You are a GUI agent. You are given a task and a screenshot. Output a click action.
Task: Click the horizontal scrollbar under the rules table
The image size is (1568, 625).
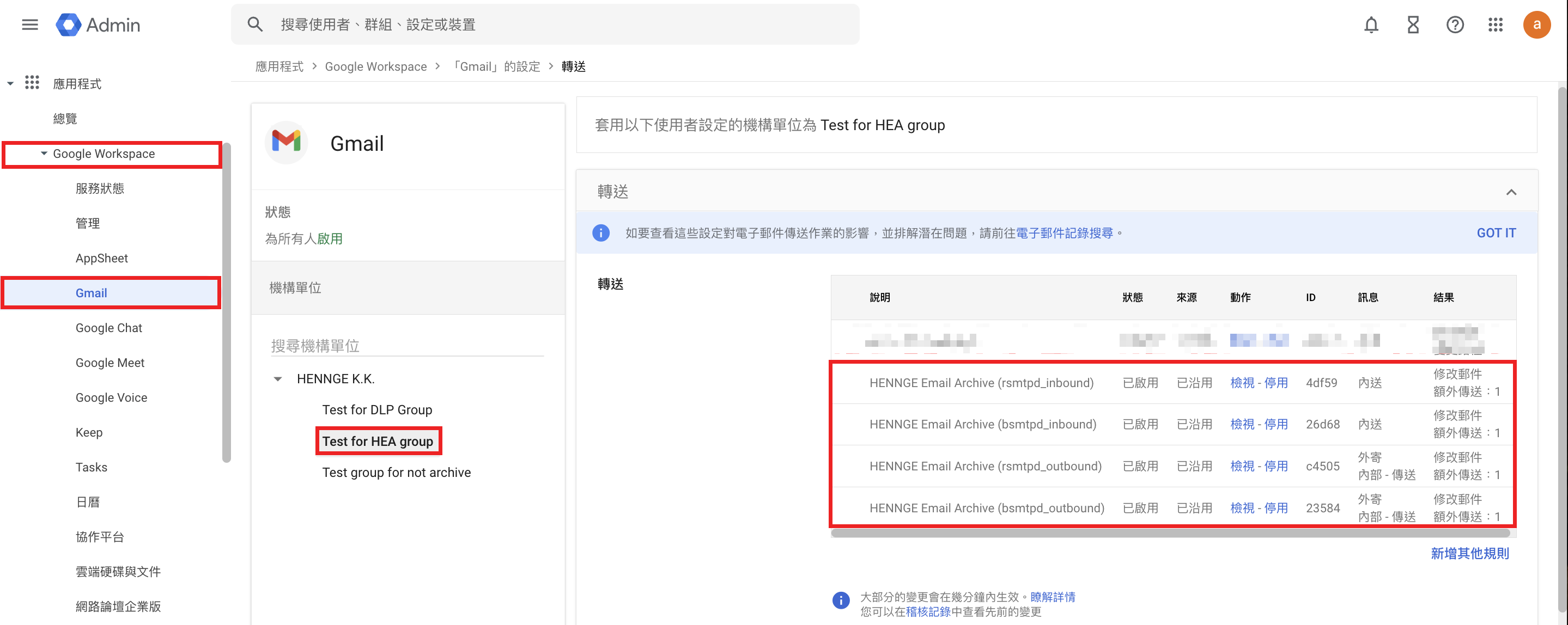(1170, 533)
